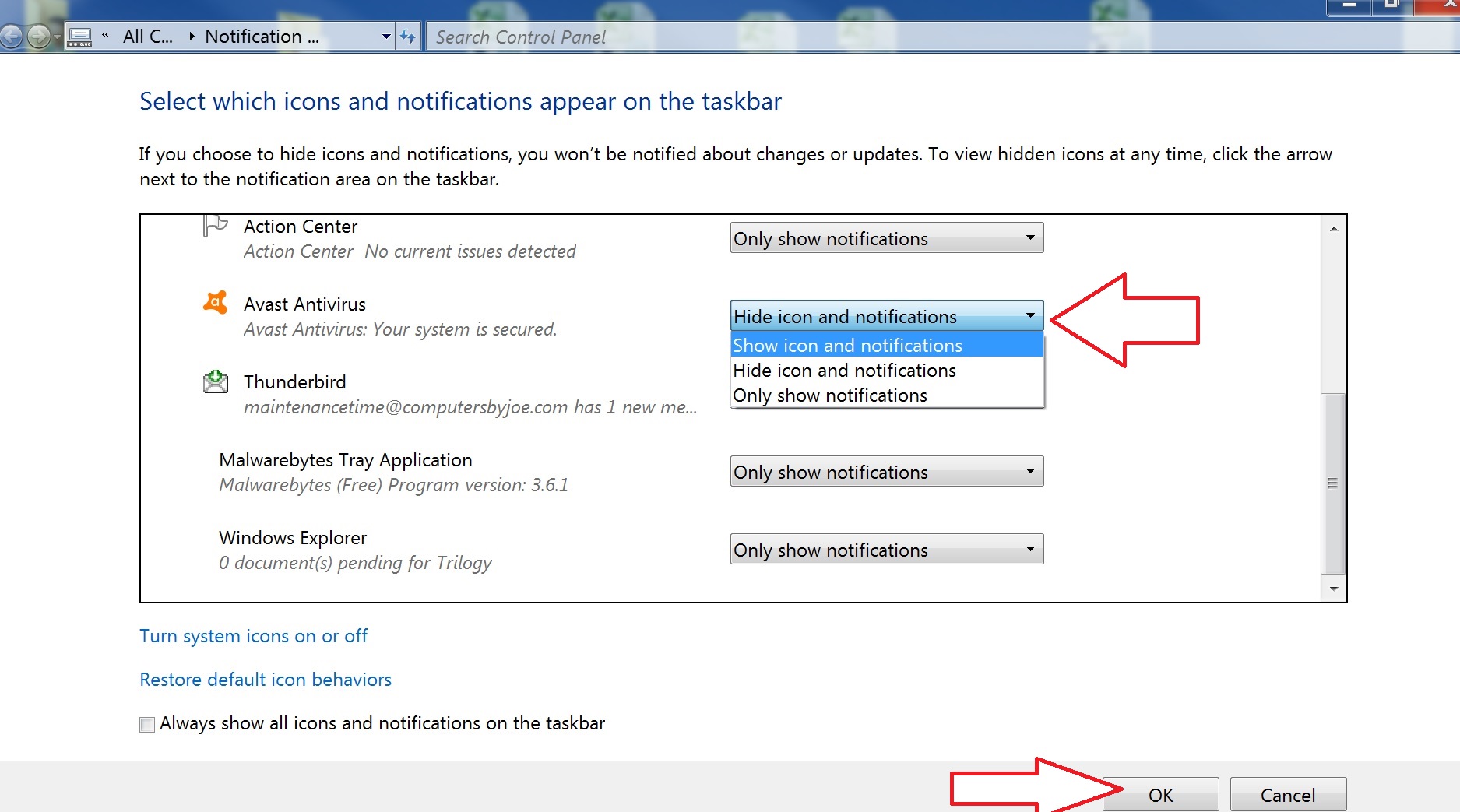1460x812 pixels.
Task: Click 'Restore default icon behaviors' link
Action: (266, 680)
